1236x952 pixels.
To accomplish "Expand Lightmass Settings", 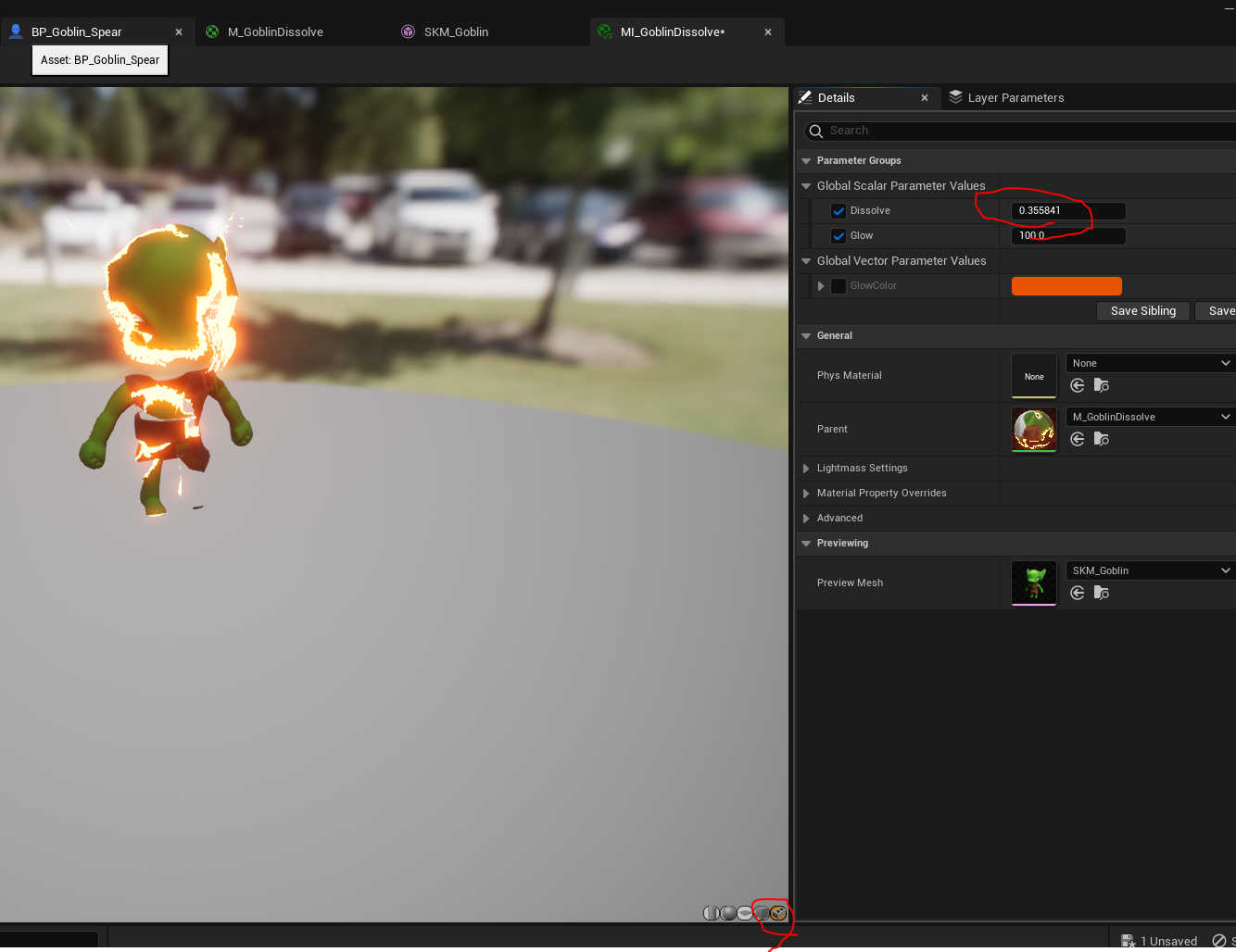I will (806, 469).
